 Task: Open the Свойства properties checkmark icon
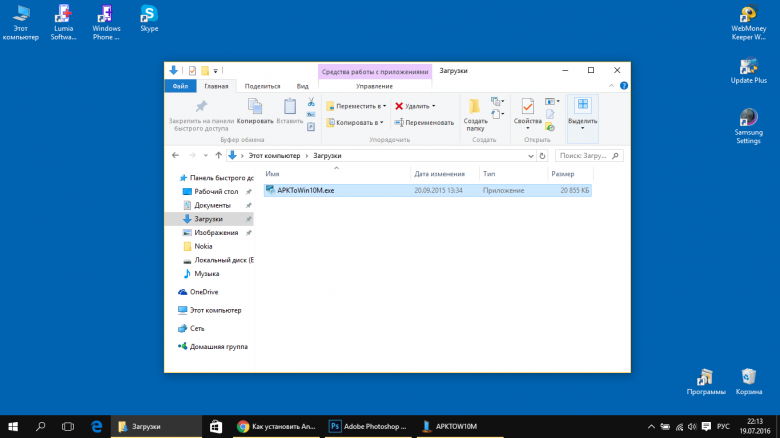pyautogui.click(x=528, y=106)
